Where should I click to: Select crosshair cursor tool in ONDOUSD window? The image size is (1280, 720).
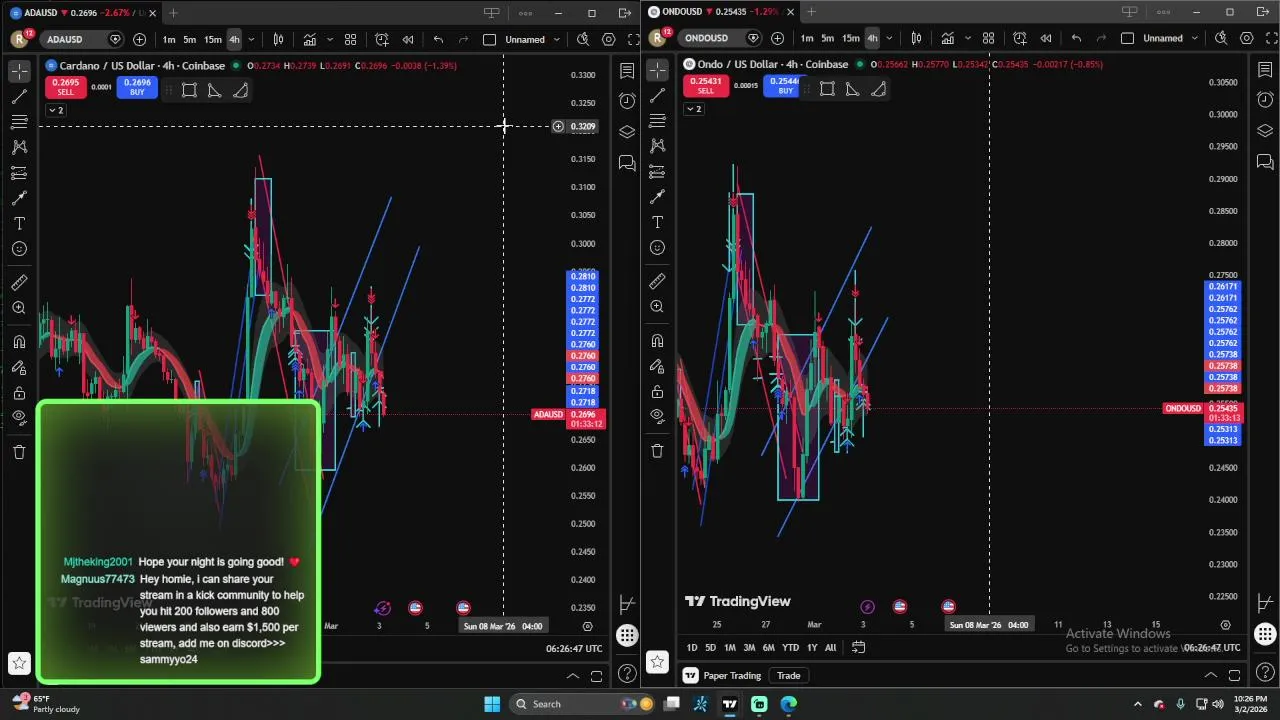point(657,70)
